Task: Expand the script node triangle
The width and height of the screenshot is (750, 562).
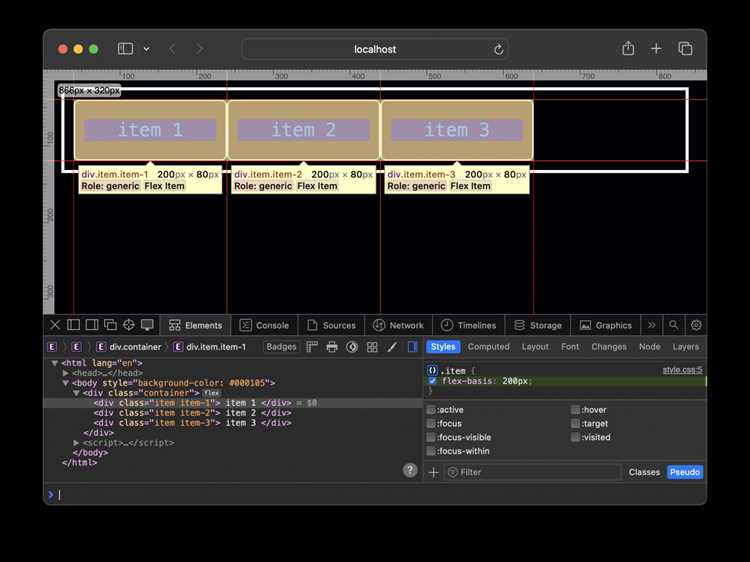Action: [x=76, y=443]
